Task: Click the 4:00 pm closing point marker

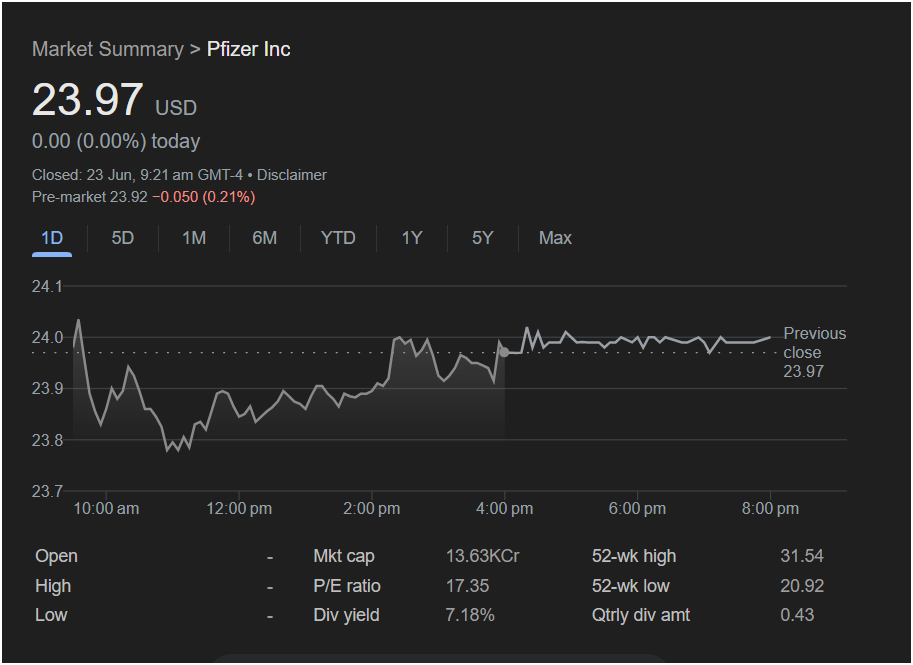Action: point(504,352)
